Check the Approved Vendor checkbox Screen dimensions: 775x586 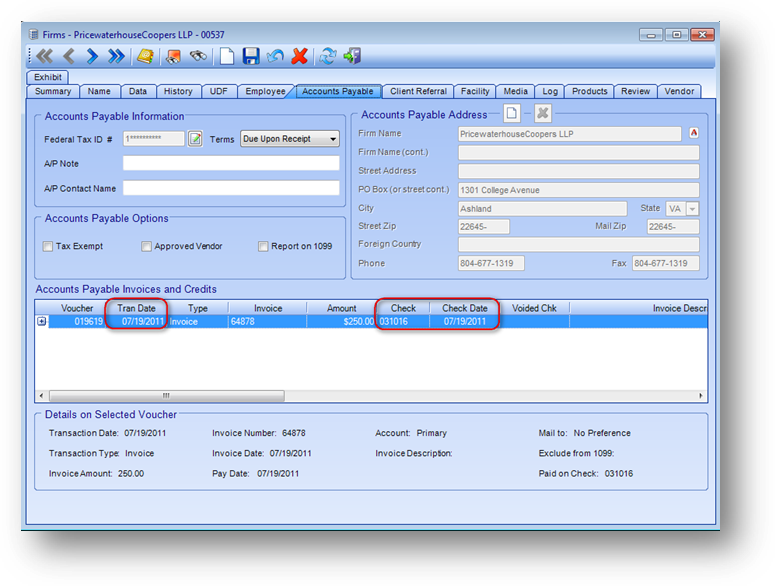coord(146,246)
